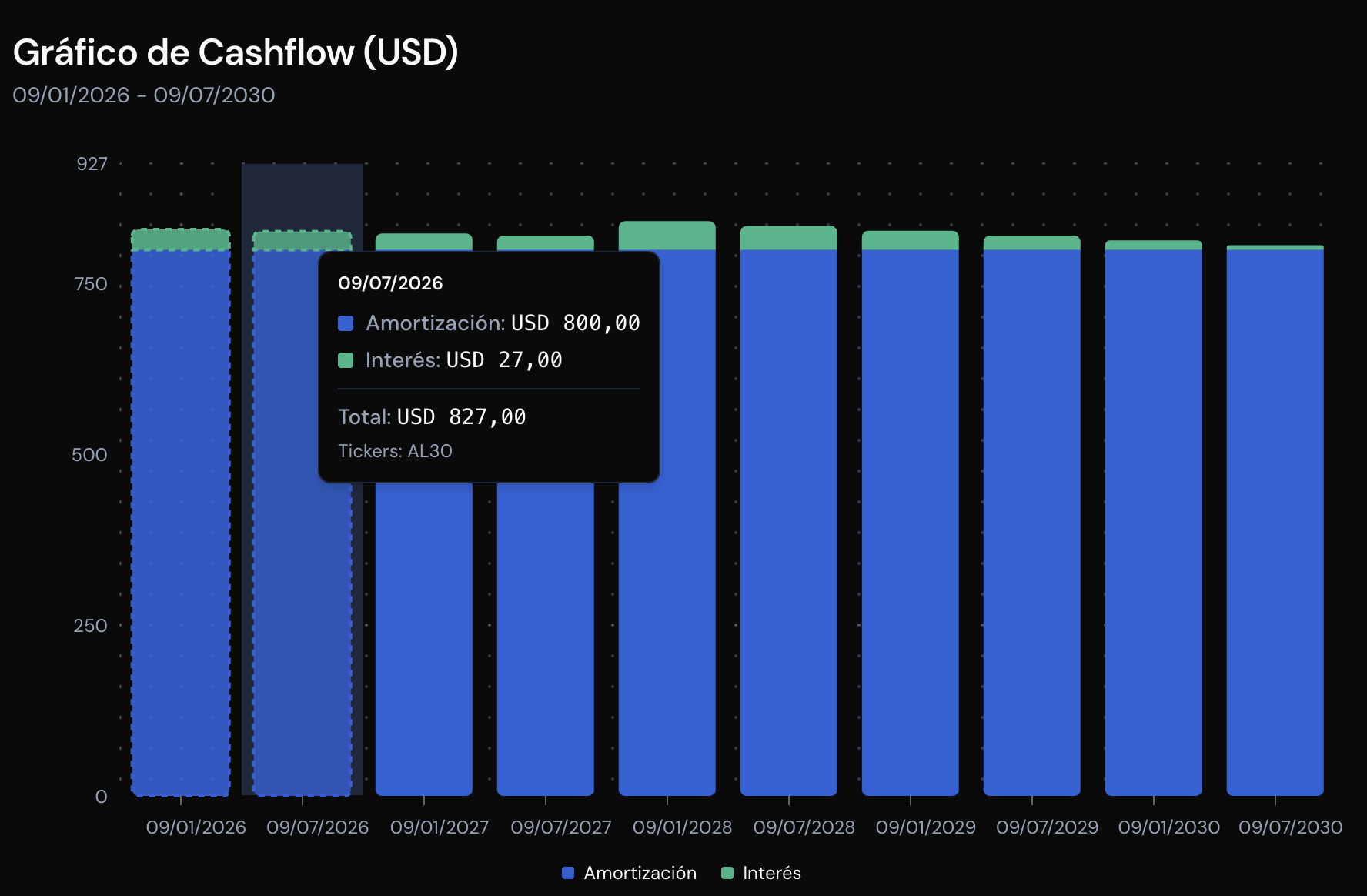The height and width of the screenshot is (896, 1367).
Task: Click the blue bar for 09/07/2030
Action: point(1275,523)
